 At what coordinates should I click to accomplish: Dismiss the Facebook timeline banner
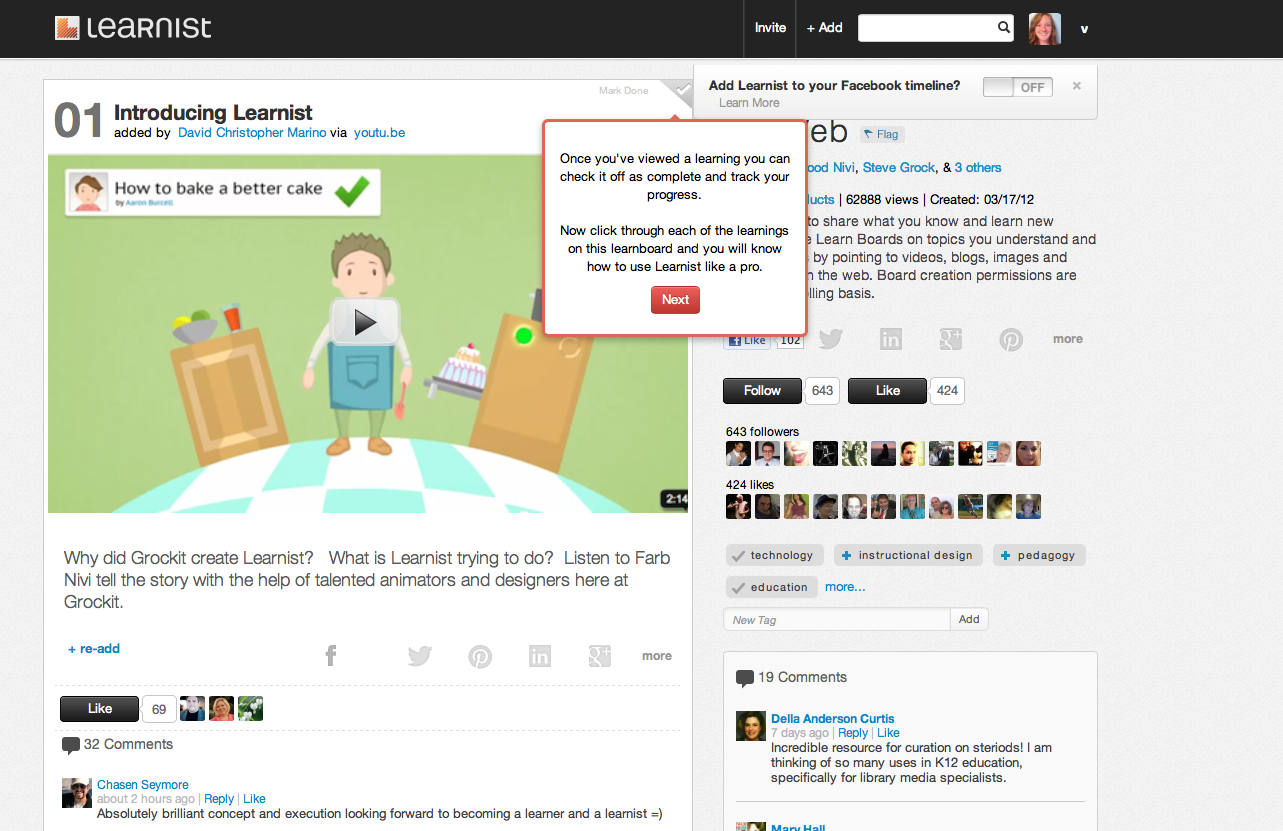tap(1077, 86)
